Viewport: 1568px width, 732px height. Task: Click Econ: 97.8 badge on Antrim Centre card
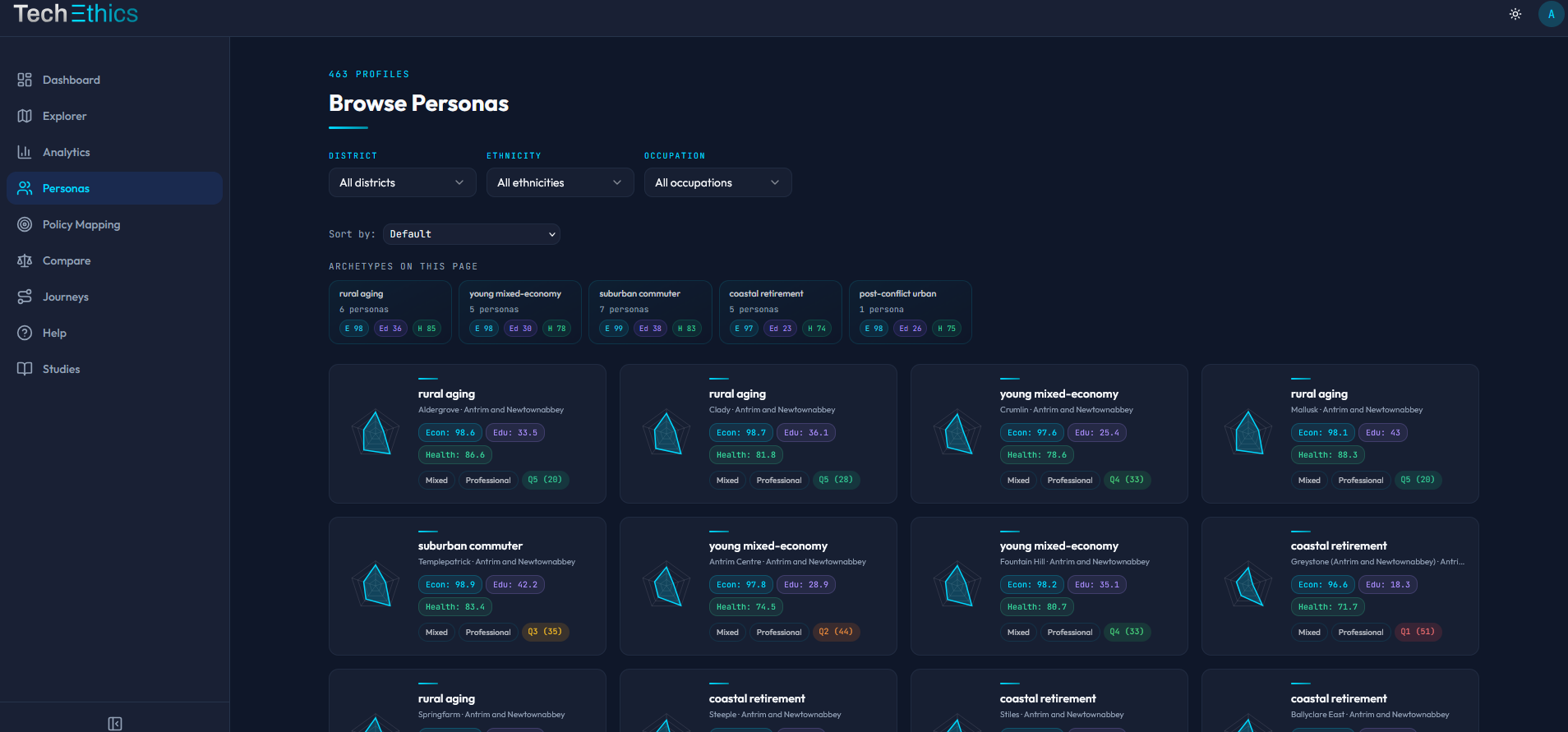click(x=741, y=585)
